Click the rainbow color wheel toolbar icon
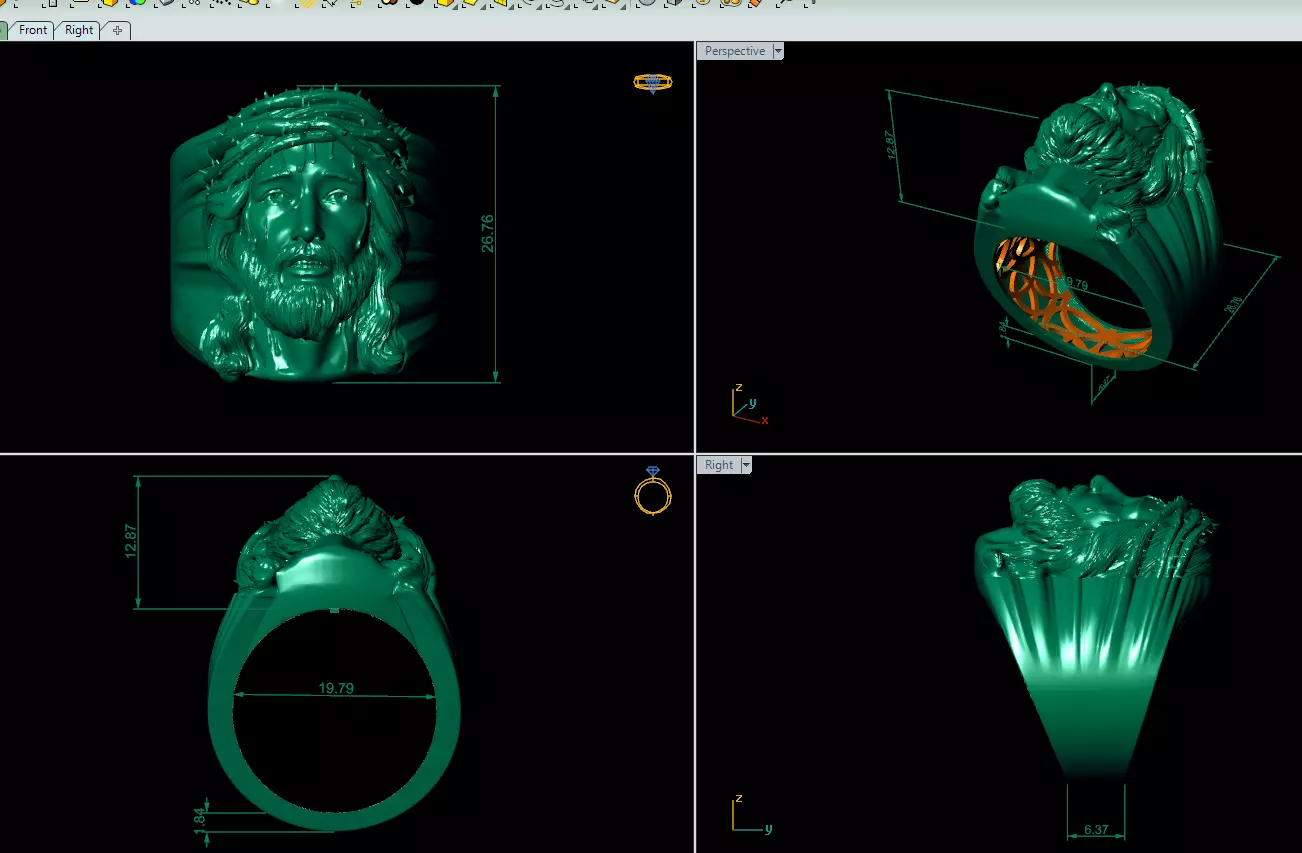 click(x=136, y=3)
